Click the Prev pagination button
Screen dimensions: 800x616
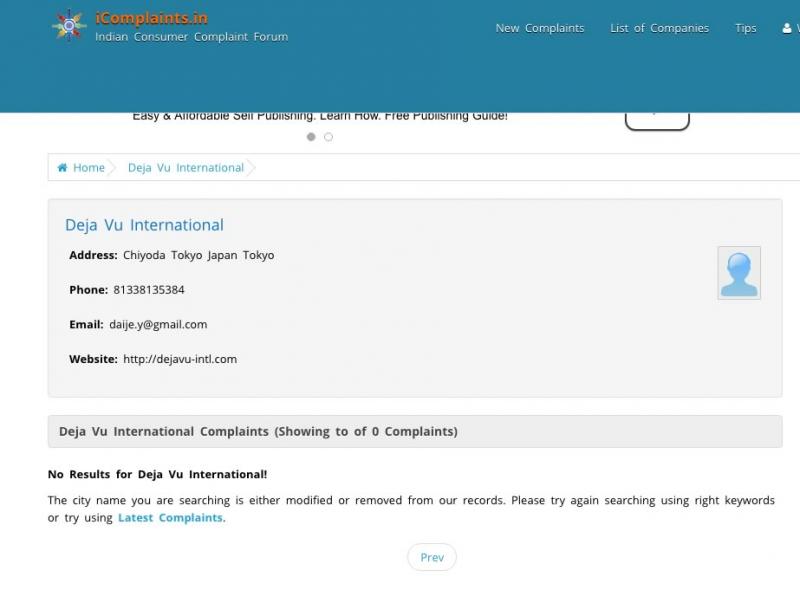[x=432, y=557]
